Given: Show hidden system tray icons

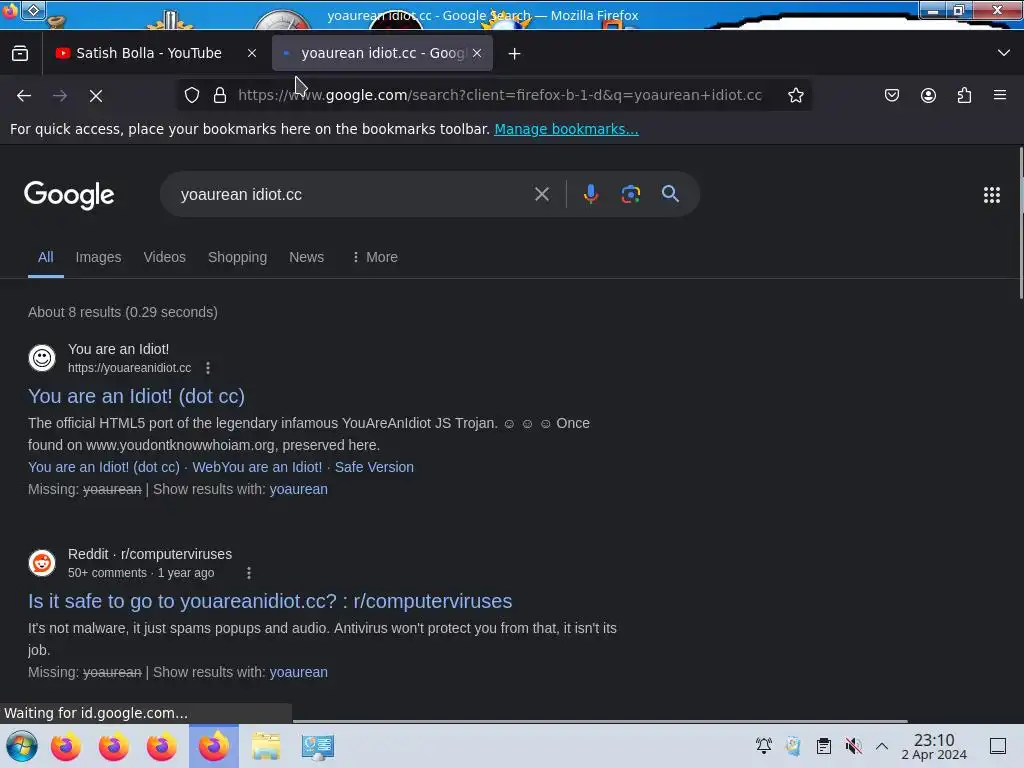Looking at the screenshot, I should (882, 746).
